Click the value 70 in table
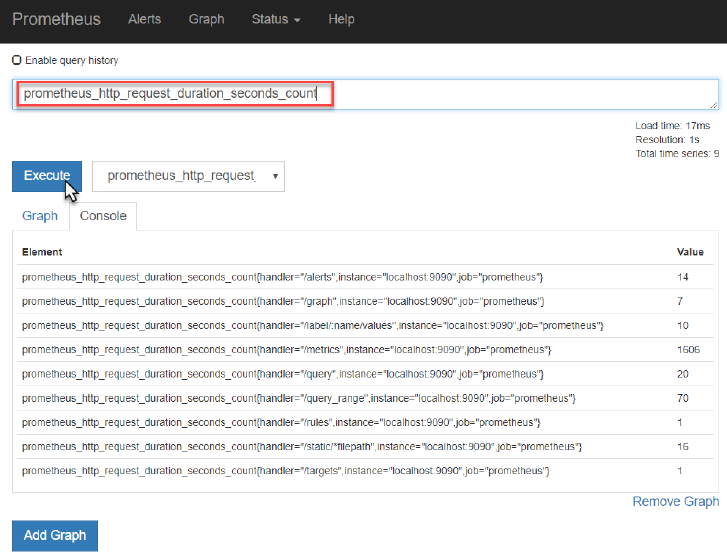This screenshot has width=727, height=554. click(x=682, y=398)
